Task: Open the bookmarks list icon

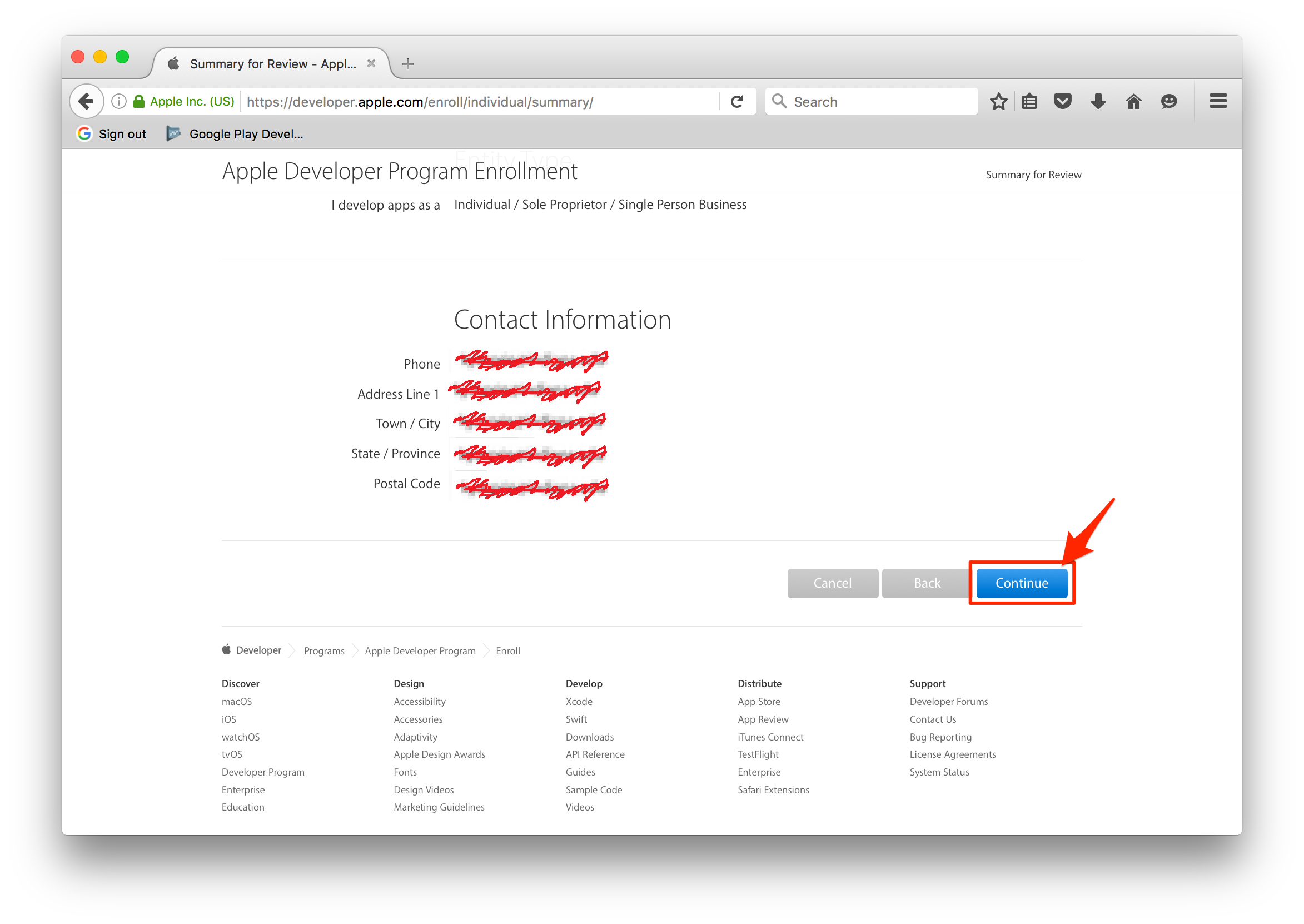Action: point(1029,102)
